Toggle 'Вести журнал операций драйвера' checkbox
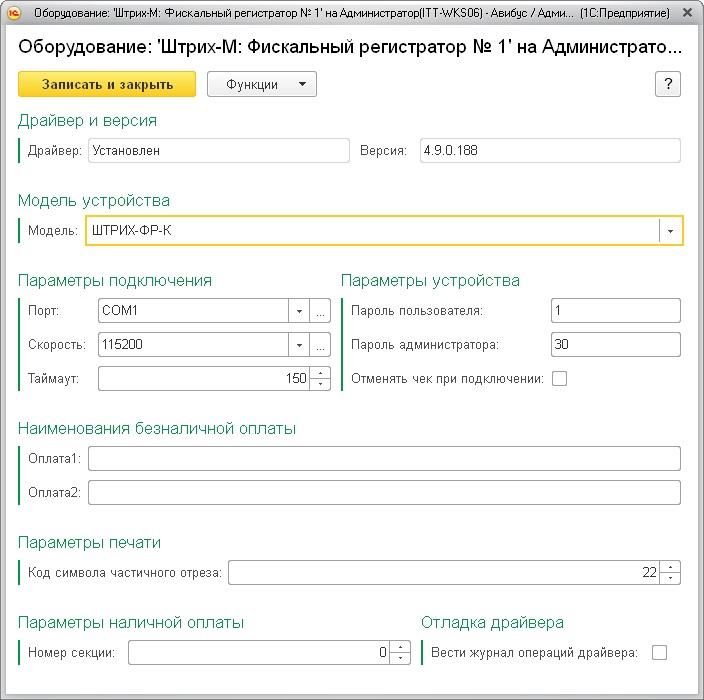Viewport: 704px width, 700px height. 659,653
